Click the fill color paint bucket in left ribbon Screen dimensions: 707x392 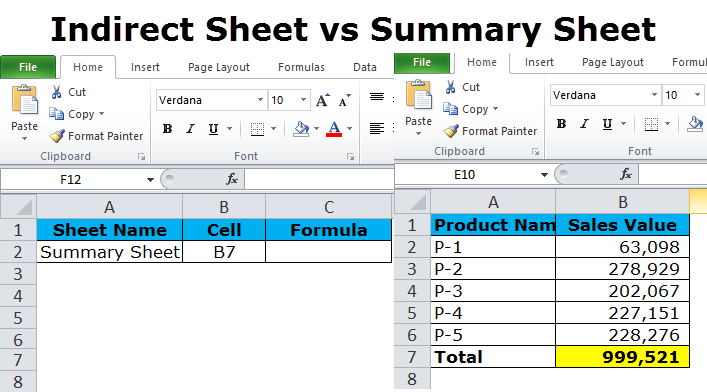click(301, 129)
